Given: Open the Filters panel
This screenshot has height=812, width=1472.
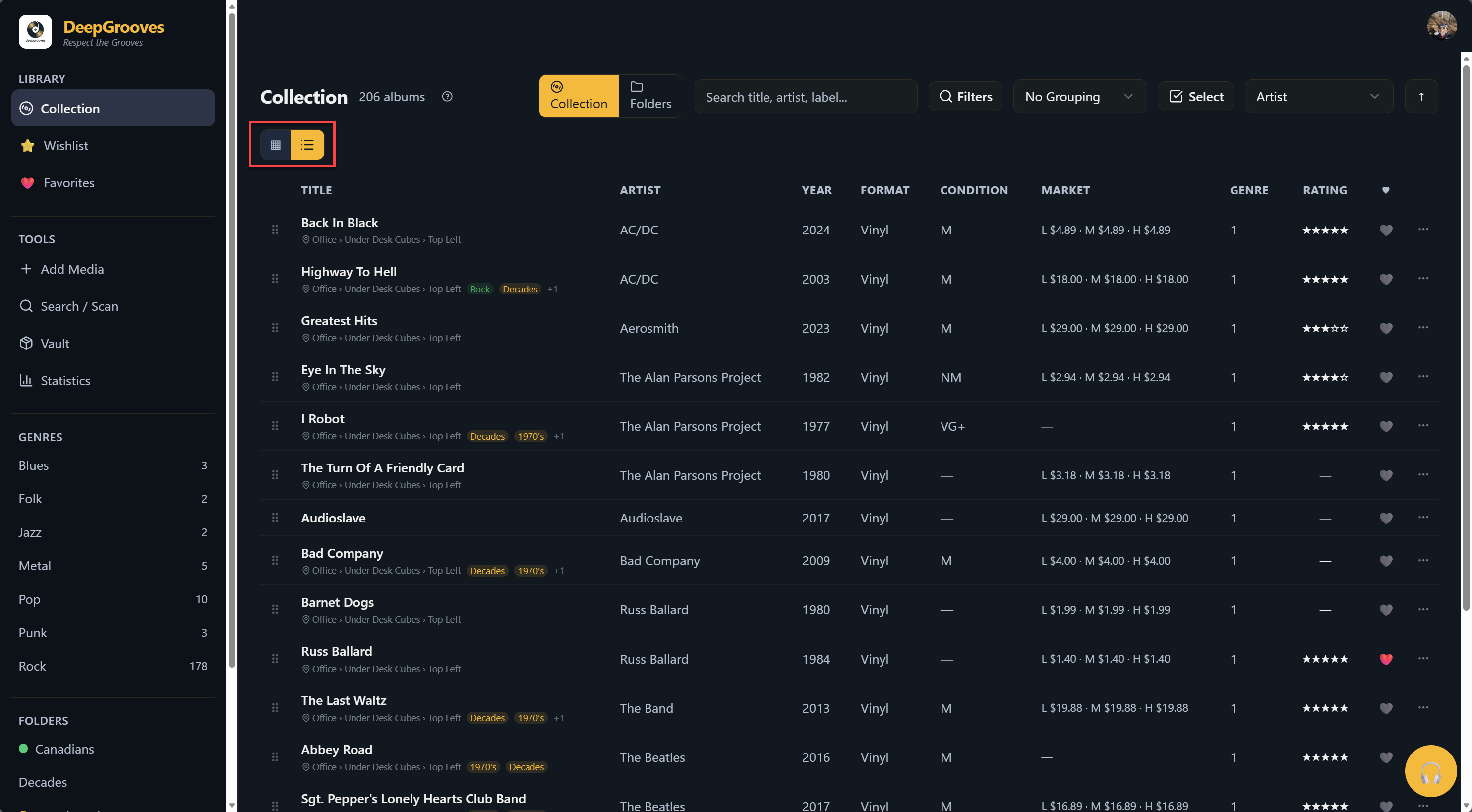Looking at the screenshot, I should pos(965,97).
